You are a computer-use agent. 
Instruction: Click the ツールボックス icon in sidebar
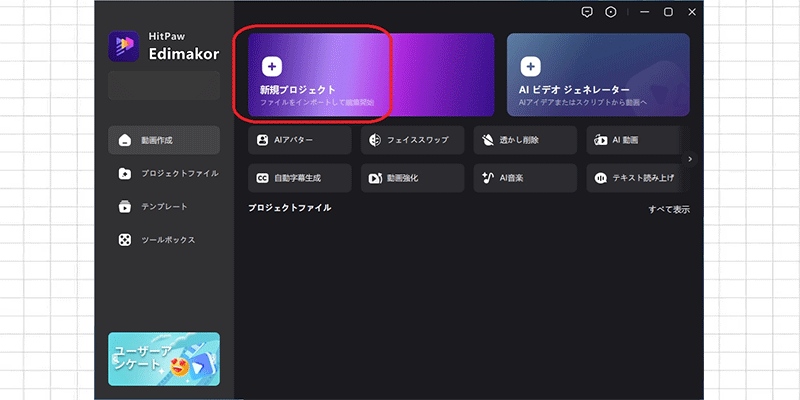(124, 240)
